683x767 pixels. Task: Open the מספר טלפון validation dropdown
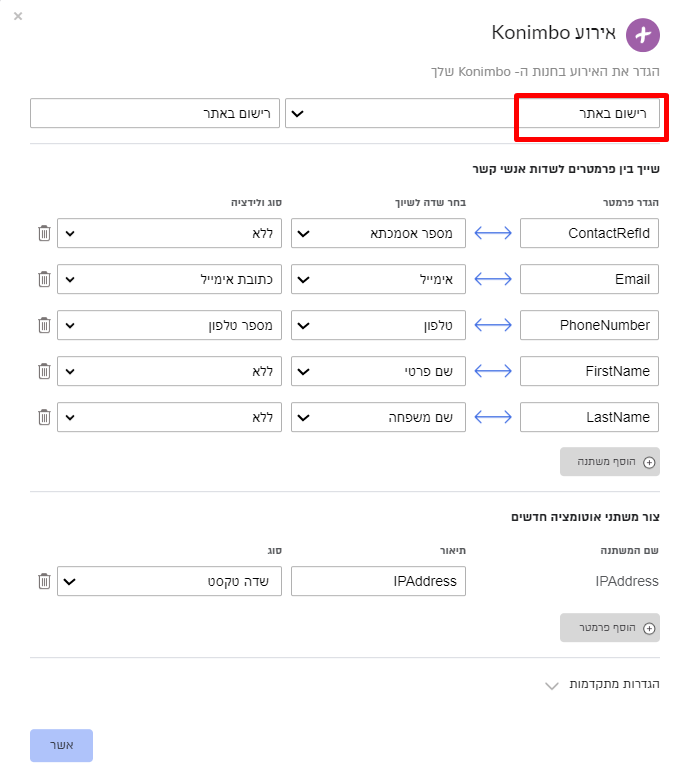(169, 325)
